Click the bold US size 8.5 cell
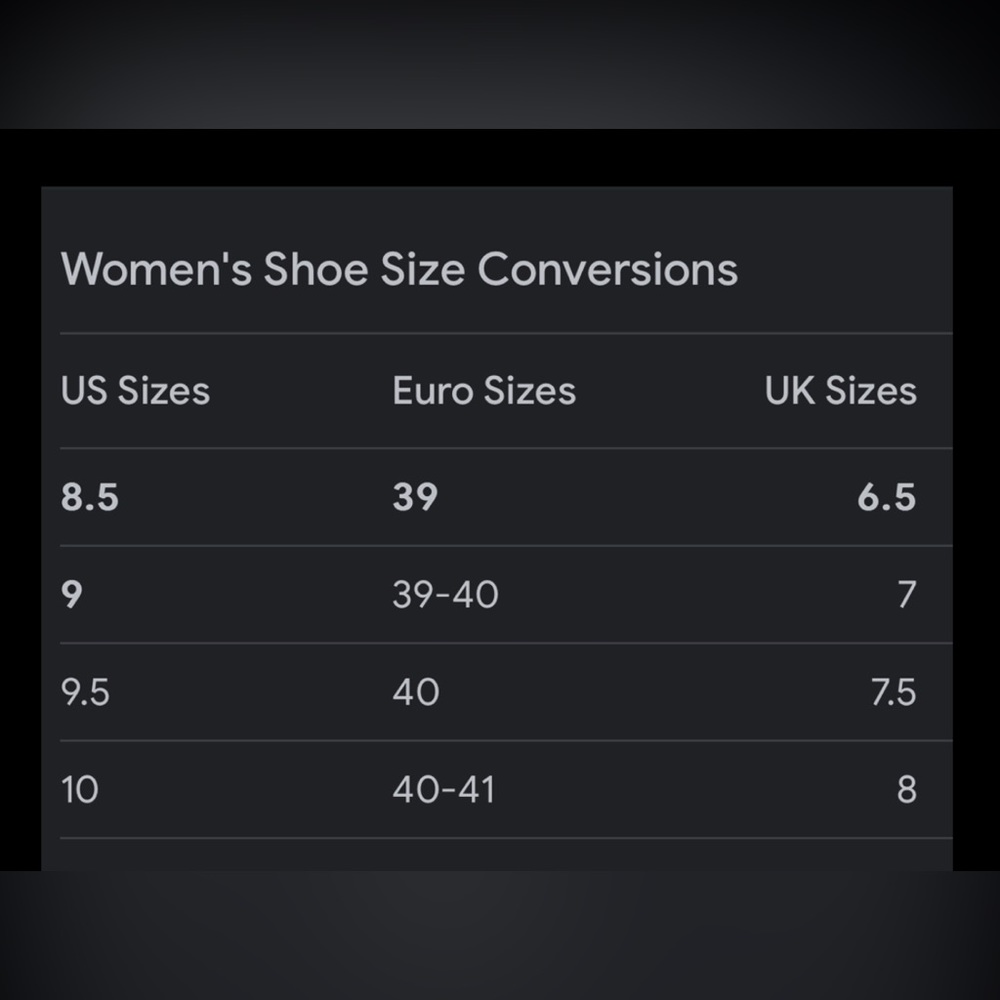This screenshot has width=1000, height=1000. tap(90, 497)
